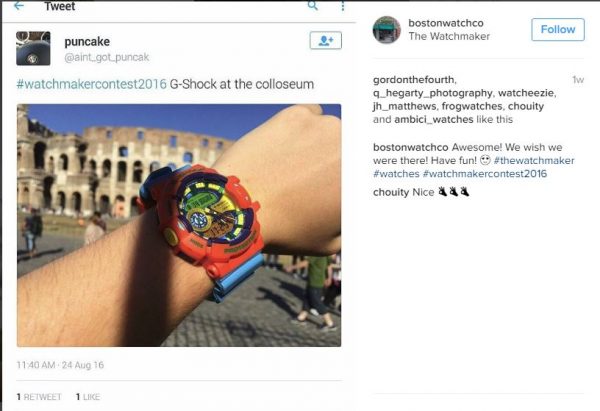Open bostonwatchco username in header
This screenshot has width=600, height=411.
coord(446,23)
